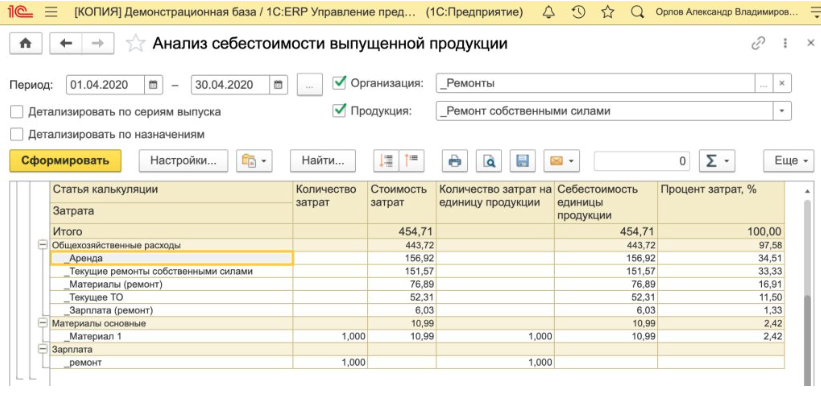The image size is (821, 393).
Task: Collapse all report groups icon
Action: click(x=386, y=161)
